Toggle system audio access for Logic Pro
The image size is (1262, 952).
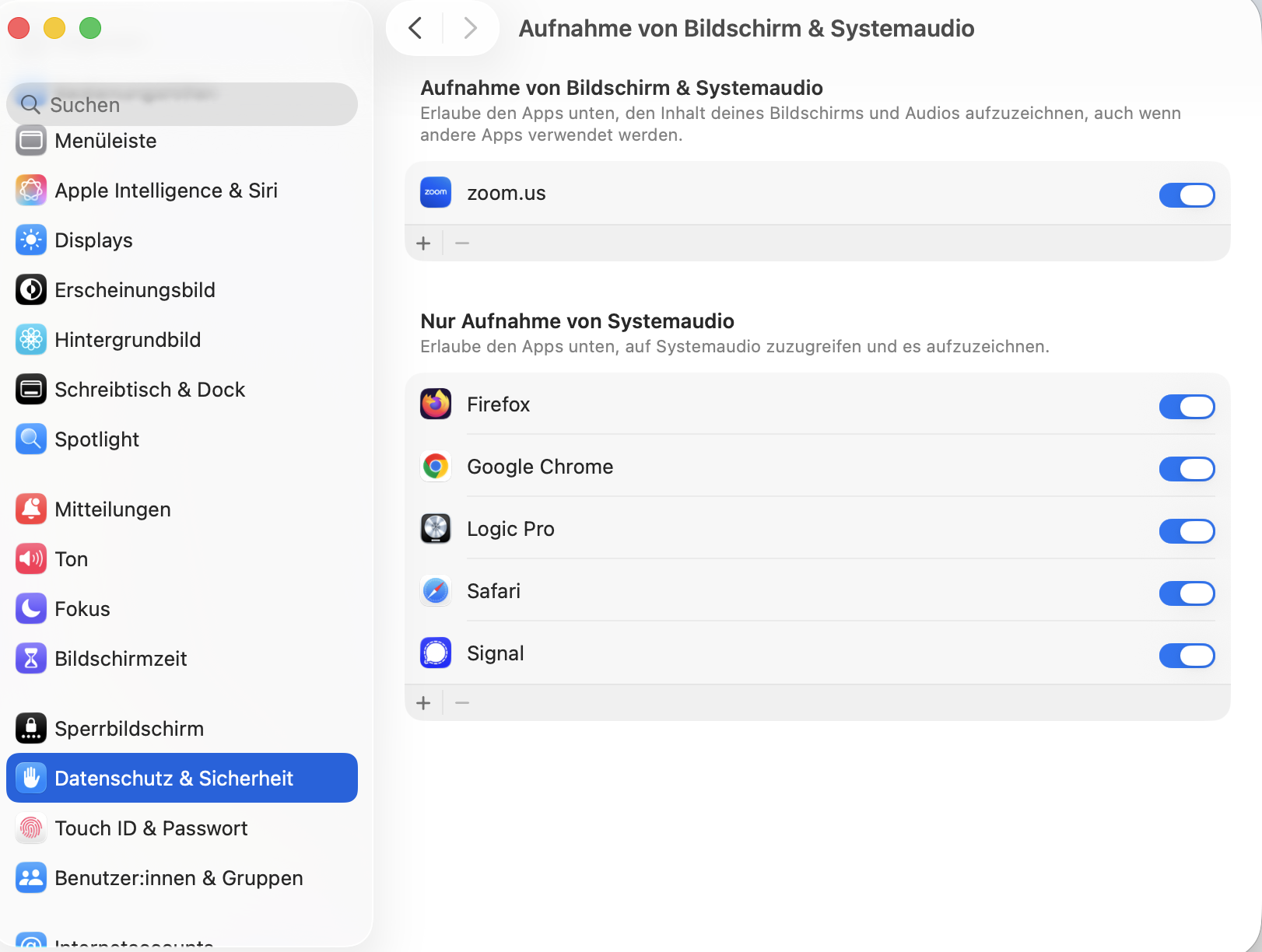(x=1187, y=531)
